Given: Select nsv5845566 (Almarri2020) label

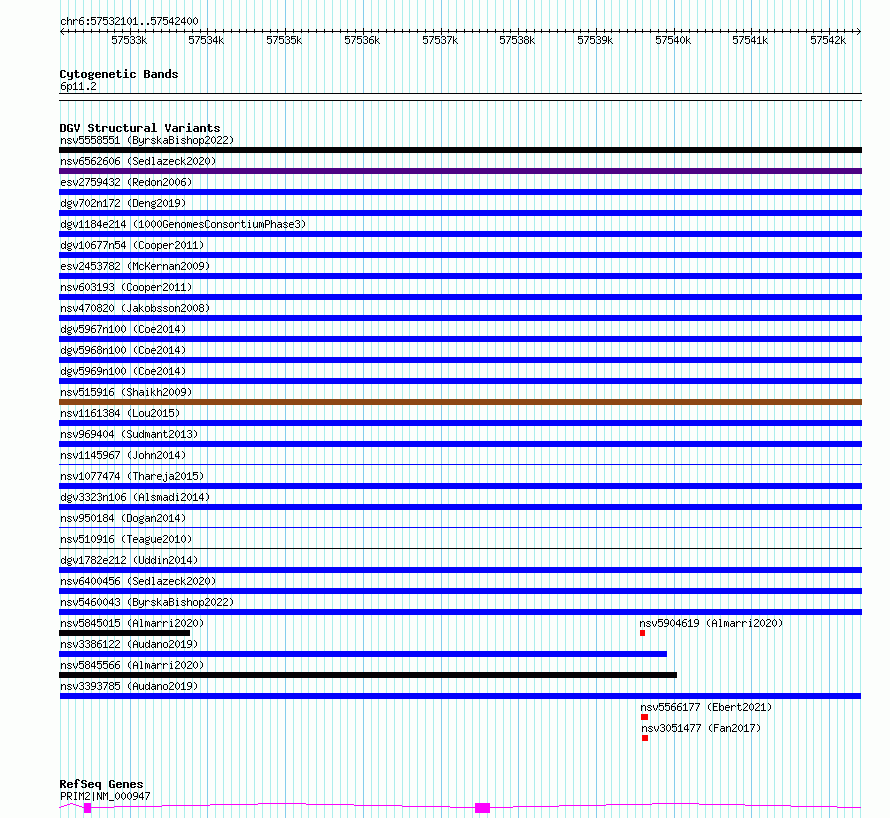Looking at the screenshot, I should [132, 665].
